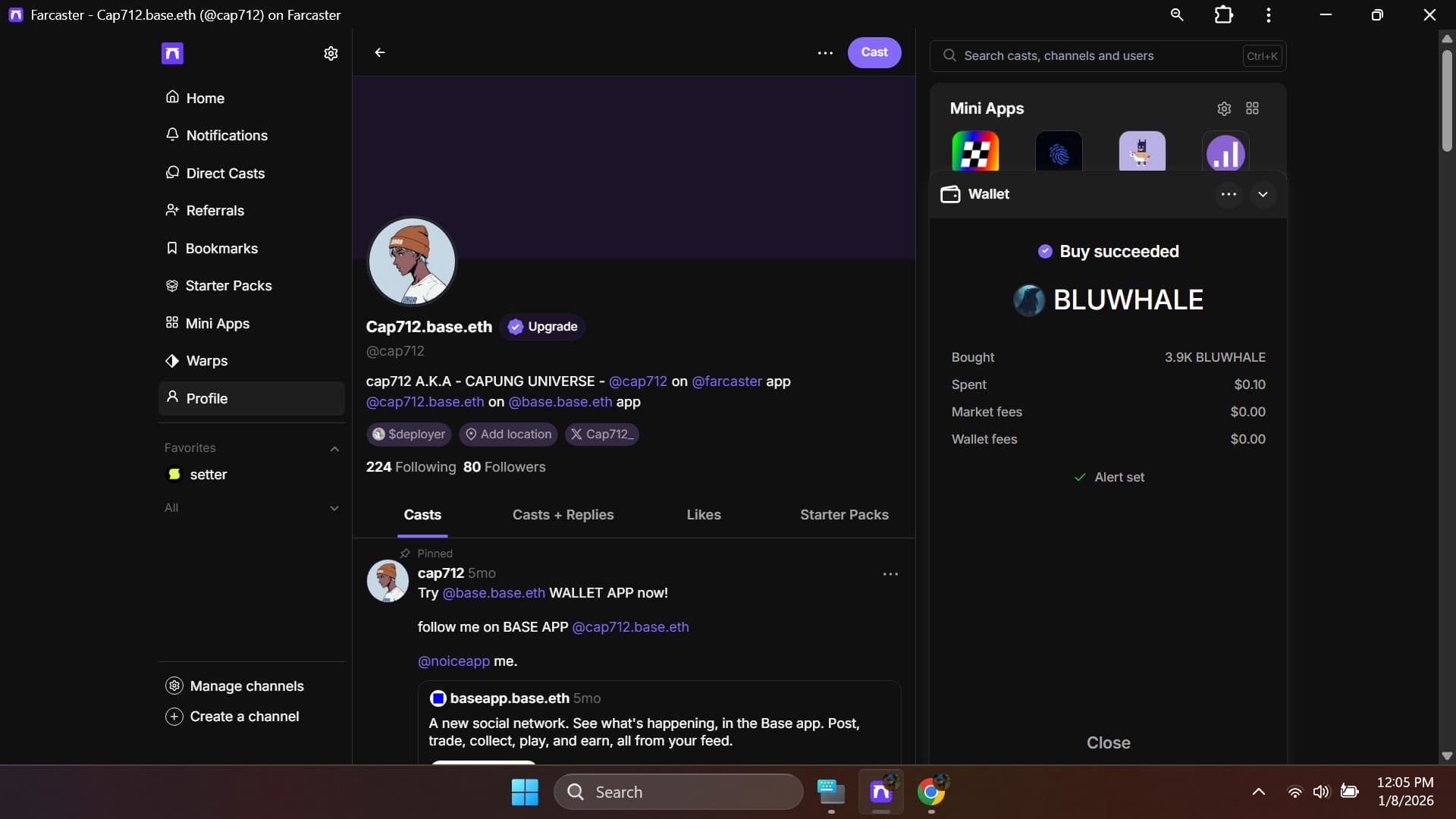Launch the checkered flag mini app
The width and height of the screenshot is (1456, 819).
[x=975, y=152]
